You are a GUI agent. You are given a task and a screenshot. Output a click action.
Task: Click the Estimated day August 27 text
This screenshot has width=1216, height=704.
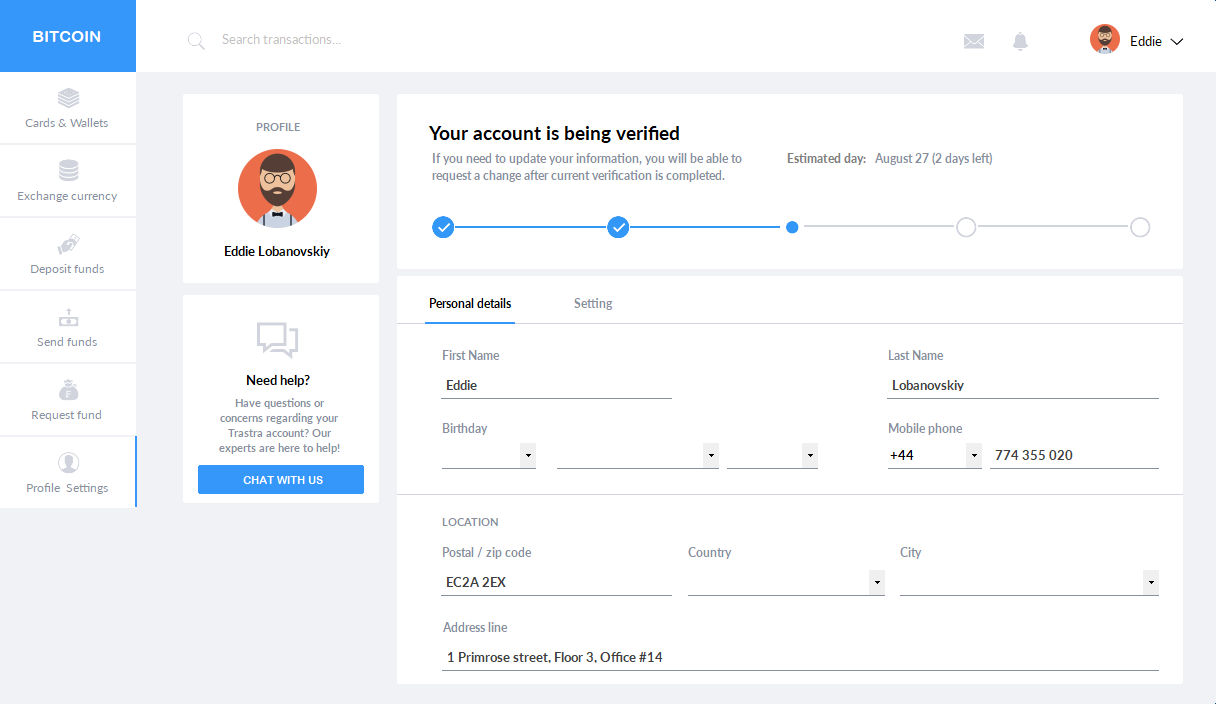pos(890,159)
